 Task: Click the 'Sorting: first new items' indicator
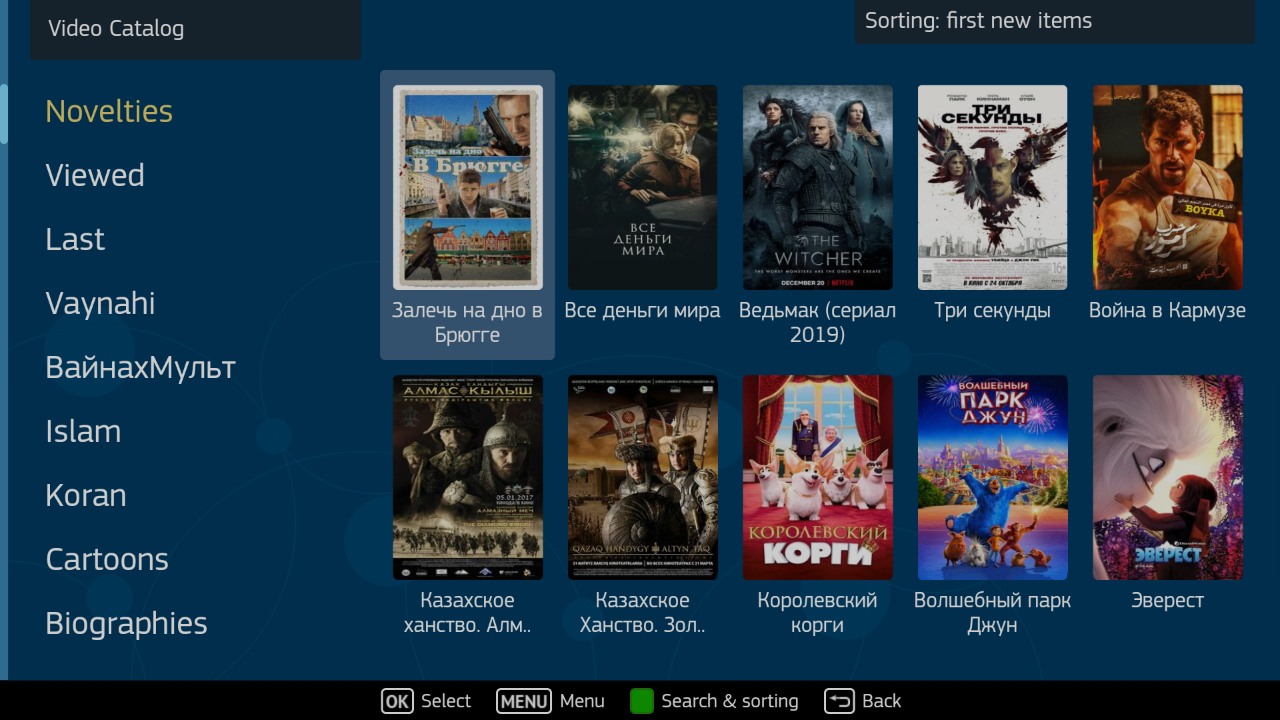(x=1055, y=21)
